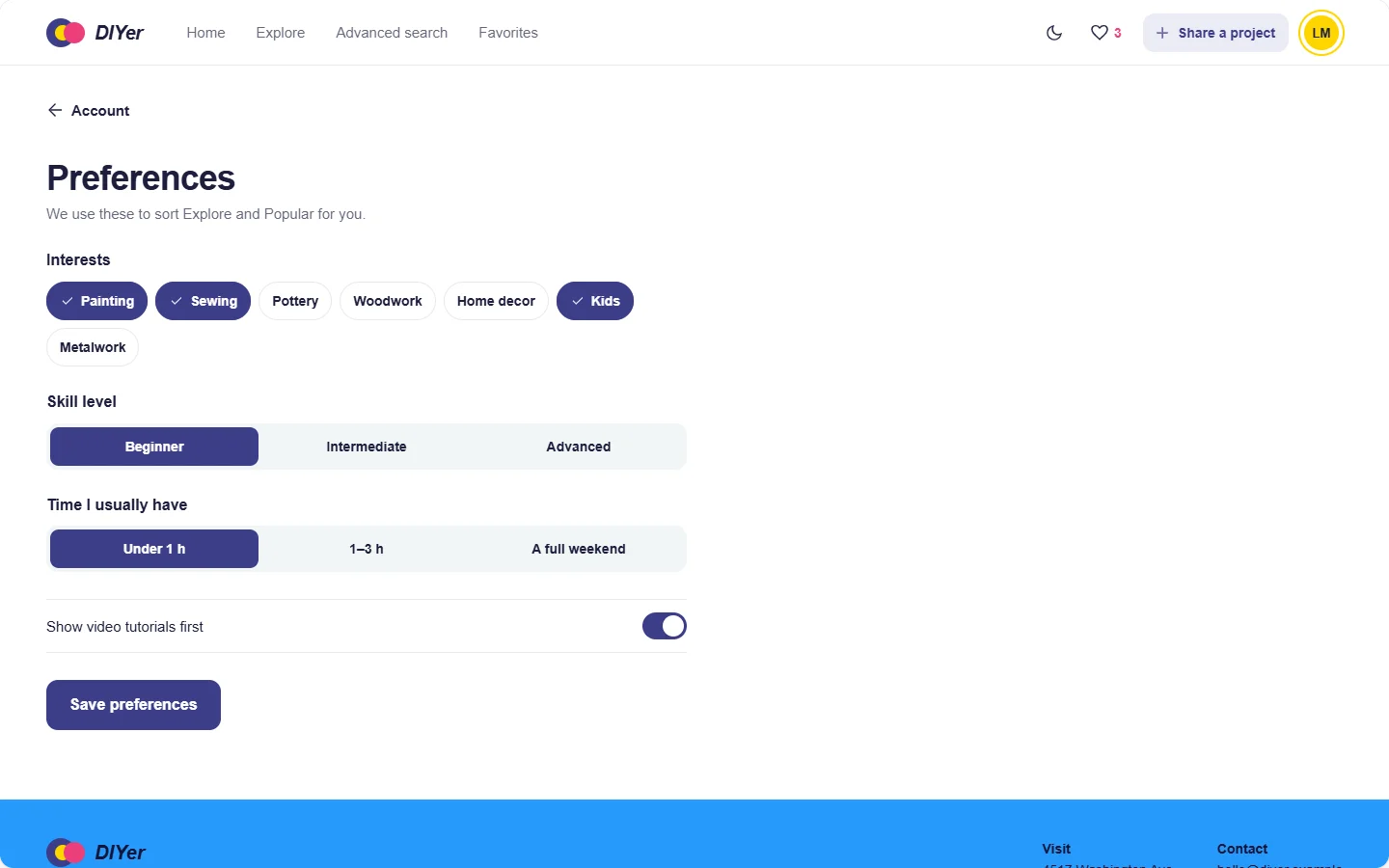Open Favorites in the navigation
1389x868 pixels.
click(508, 33)
